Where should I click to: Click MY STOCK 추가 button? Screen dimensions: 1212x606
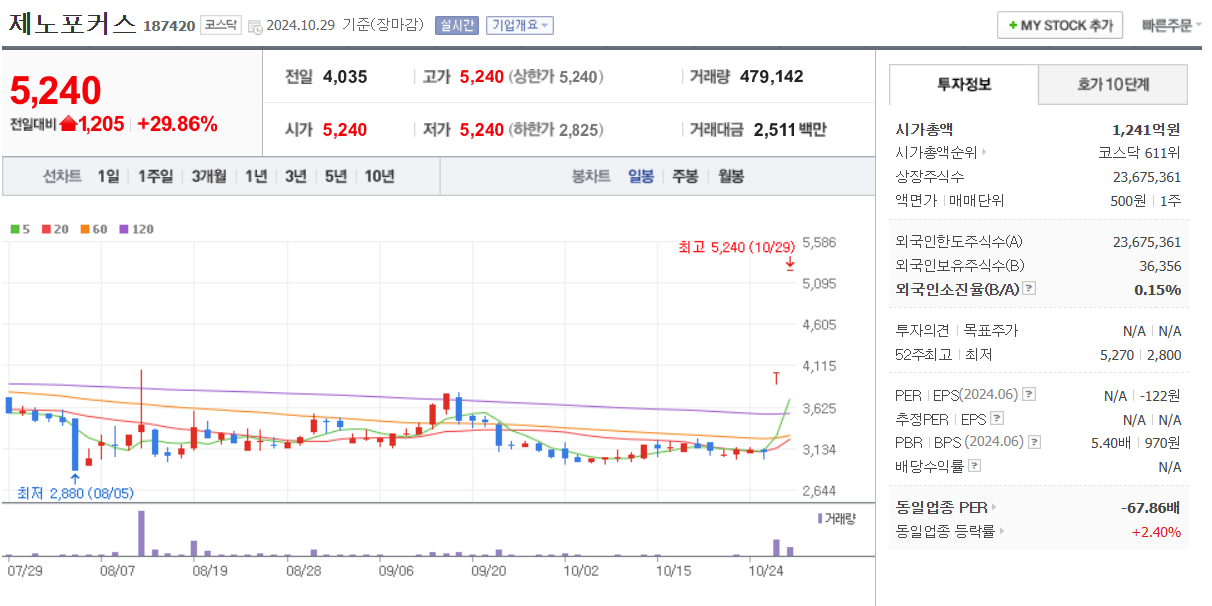tap(1060, 25)
